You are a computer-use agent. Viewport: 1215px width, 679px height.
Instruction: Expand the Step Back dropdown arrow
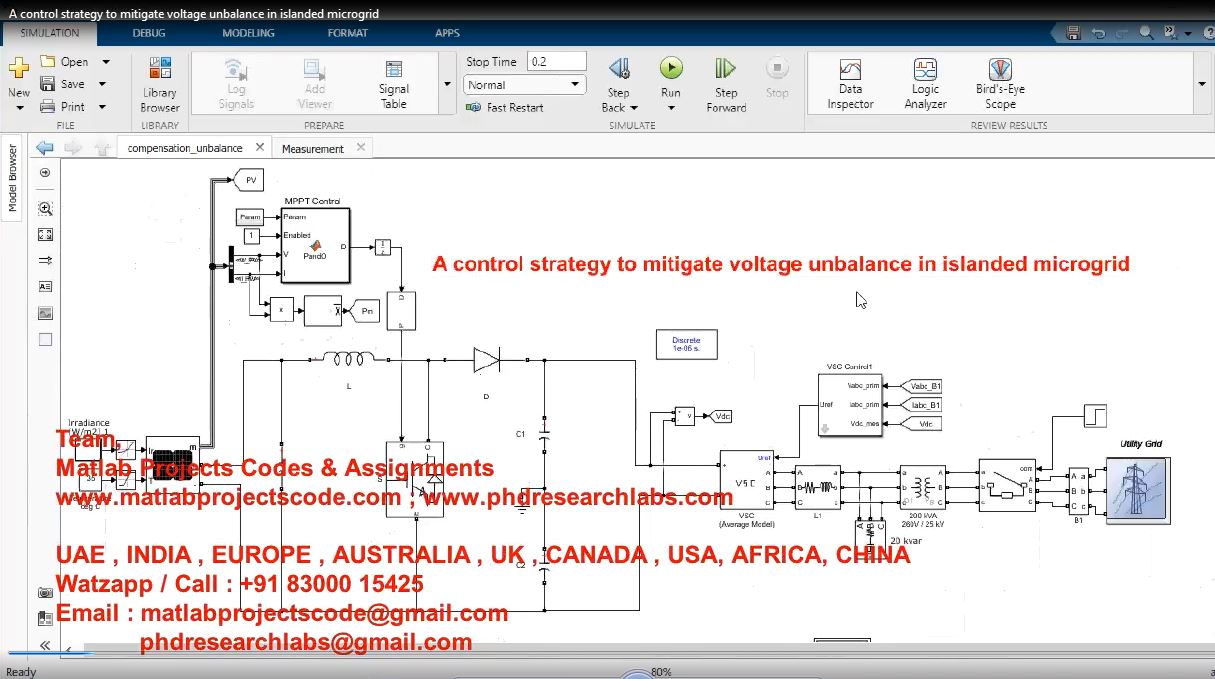coord(634,108)
